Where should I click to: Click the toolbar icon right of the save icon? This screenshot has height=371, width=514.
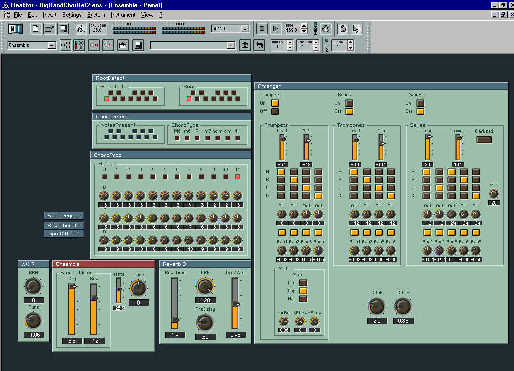[x=81, y=29]
